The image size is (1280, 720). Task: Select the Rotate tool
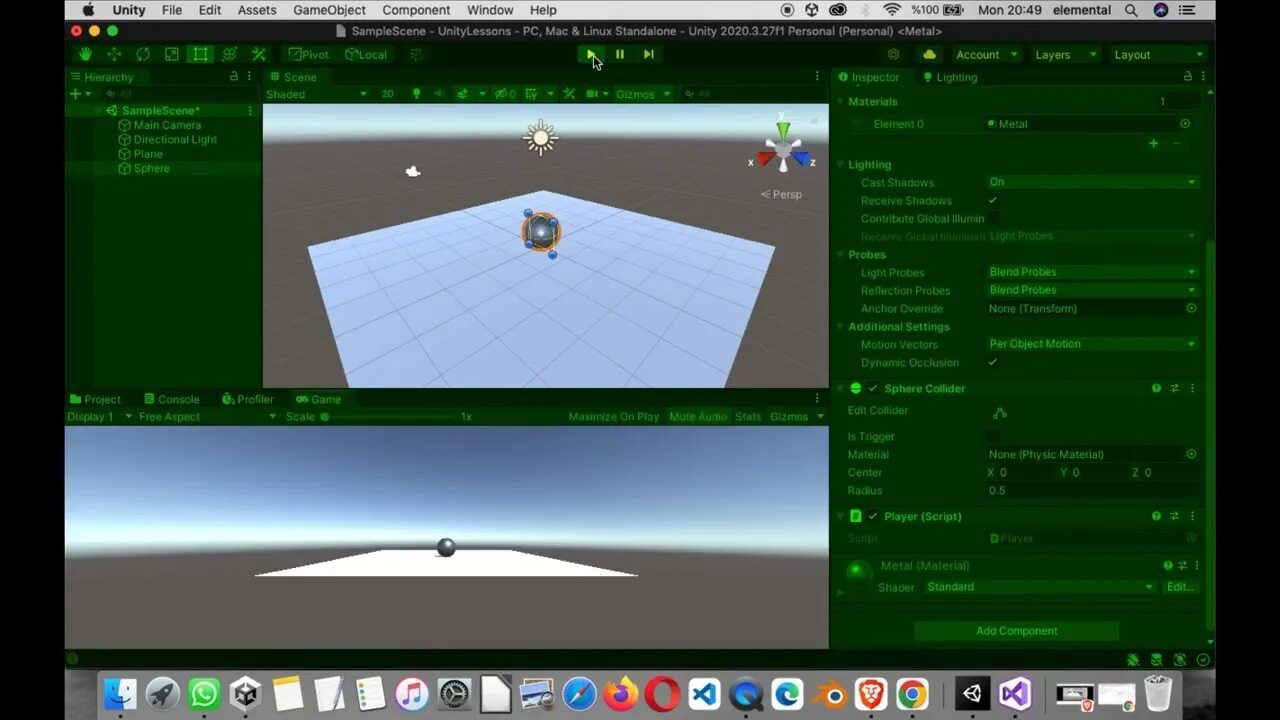(143, 54)
